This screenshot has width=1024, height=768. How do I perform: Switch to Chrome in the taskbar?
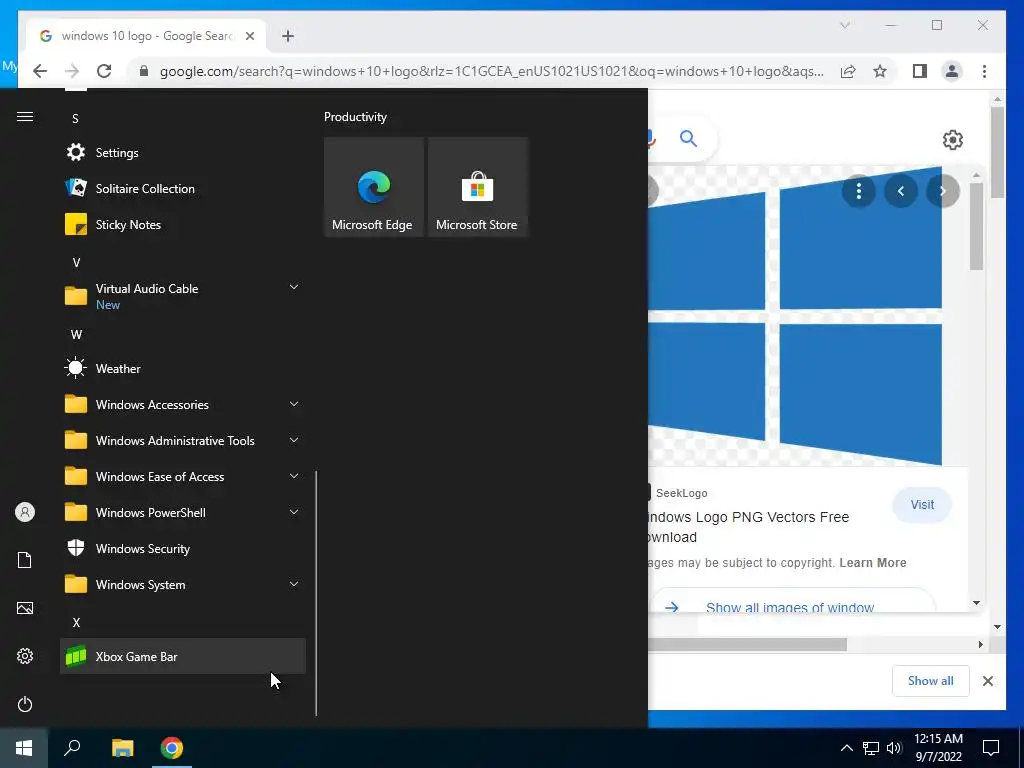172,748
